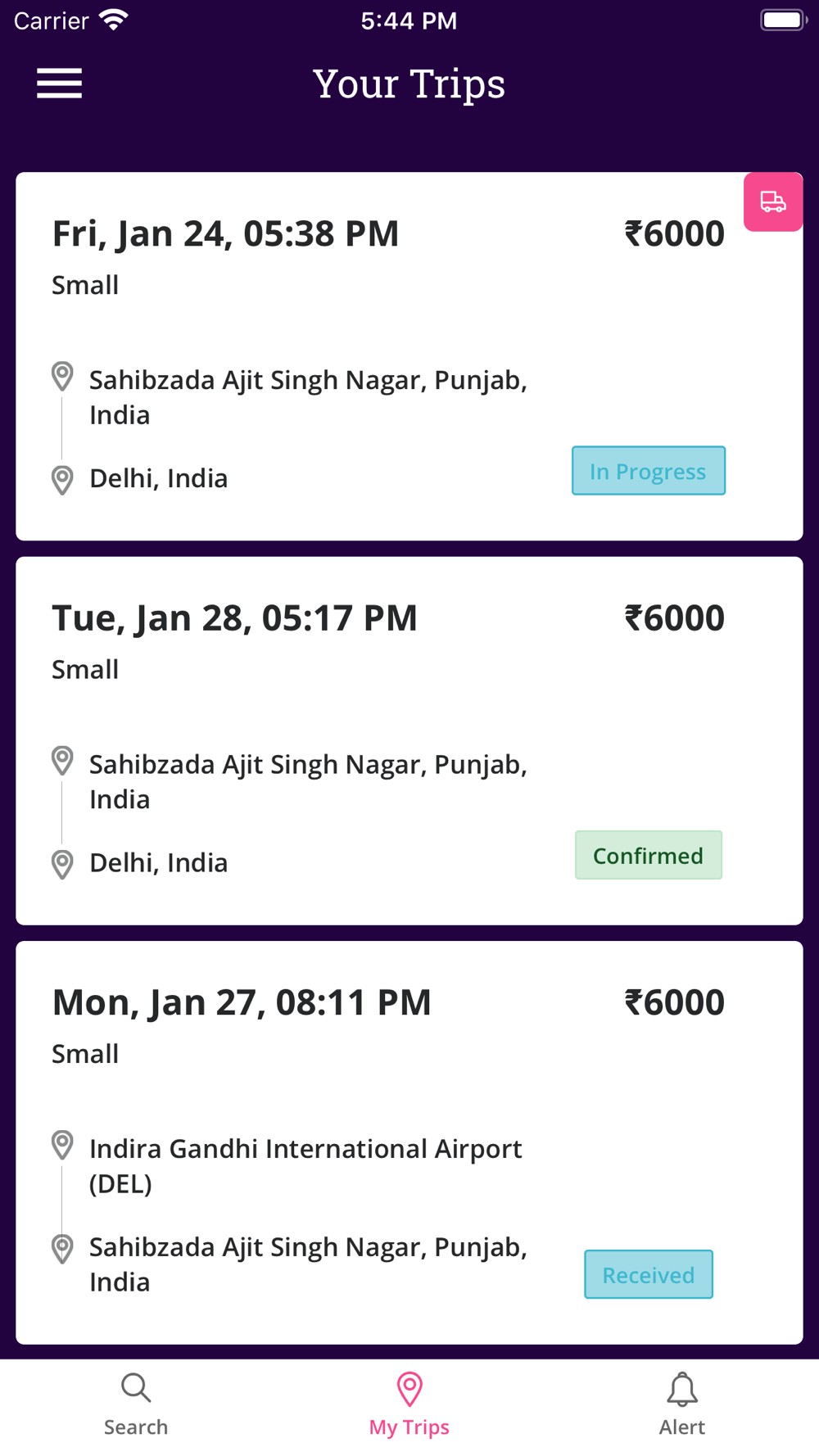
Task: Open the Mon, Jan 27 trip card
Action: tap(409, 1142)
